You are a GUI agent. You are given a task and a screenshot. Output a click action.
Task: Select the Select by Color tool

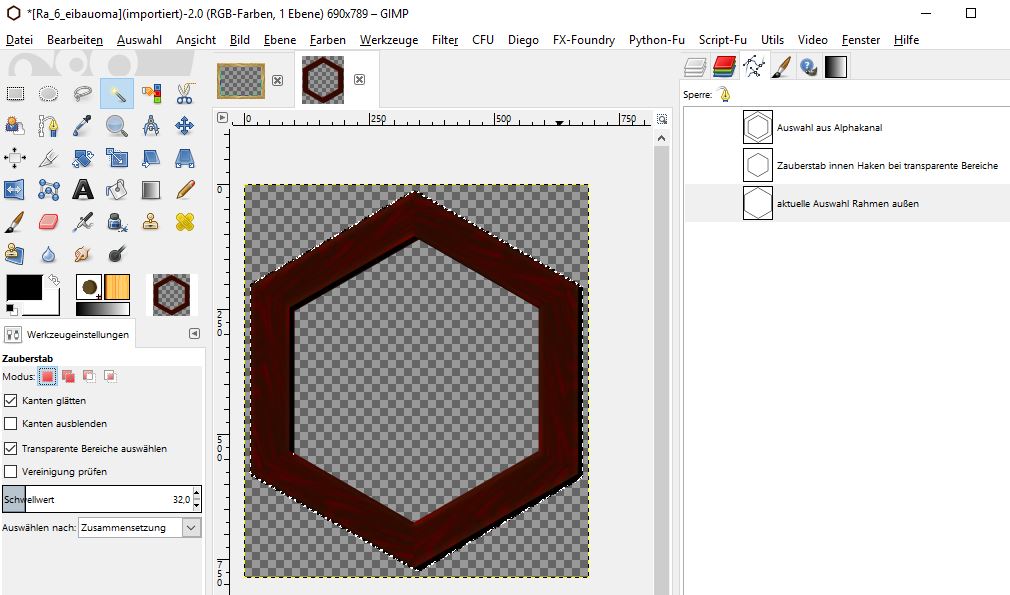(151, 94)
